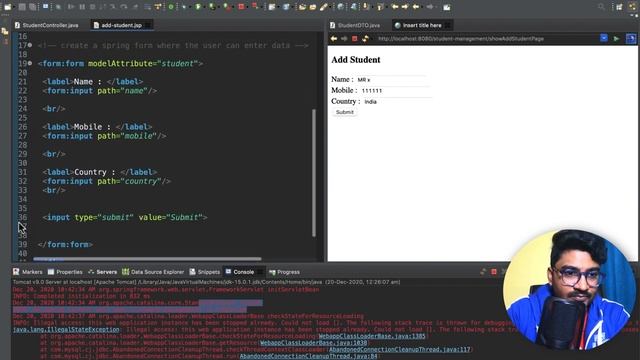This screenshot has height=360, width=640.
Task: Click the browser URL address field
Action: 487,38
